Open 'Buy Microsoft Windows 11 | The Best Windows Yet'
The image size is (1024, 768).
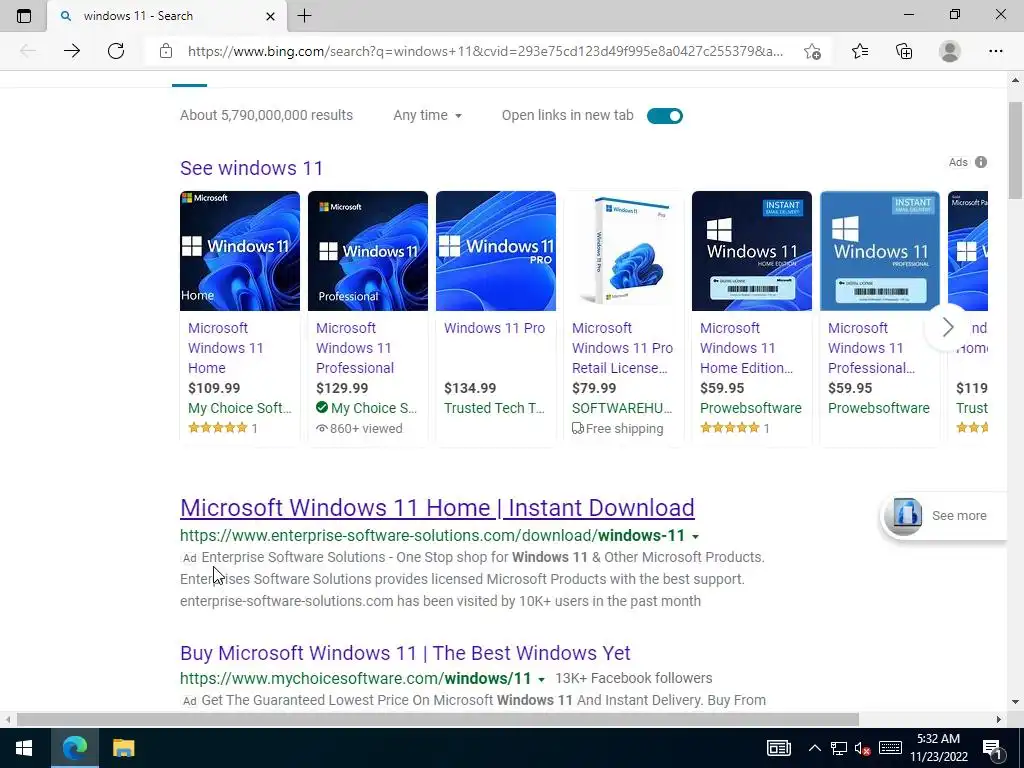405,652
